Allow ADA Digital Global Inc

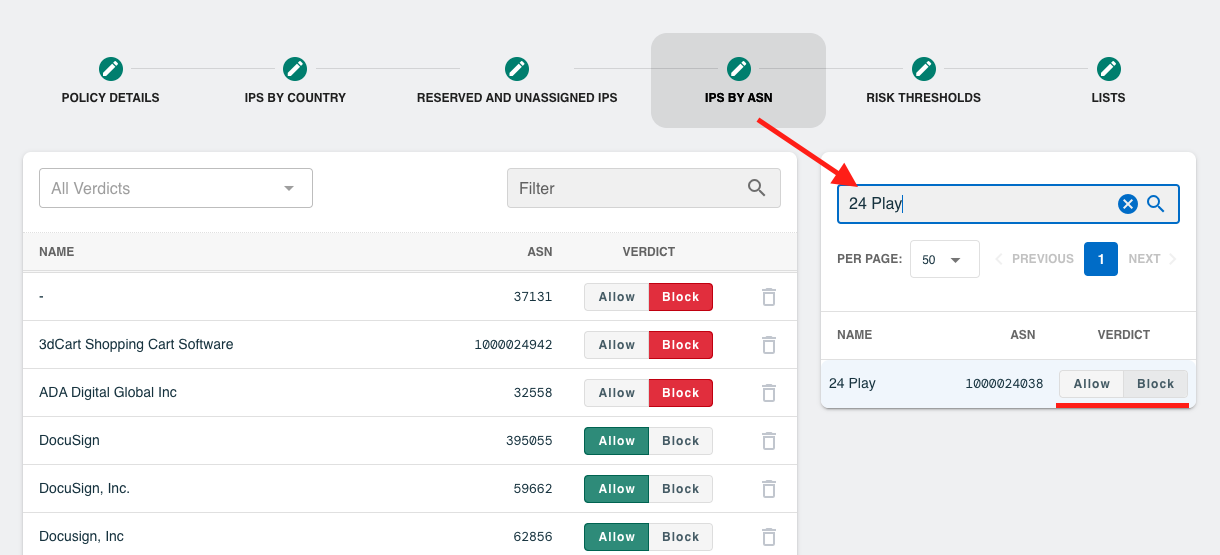617,393
